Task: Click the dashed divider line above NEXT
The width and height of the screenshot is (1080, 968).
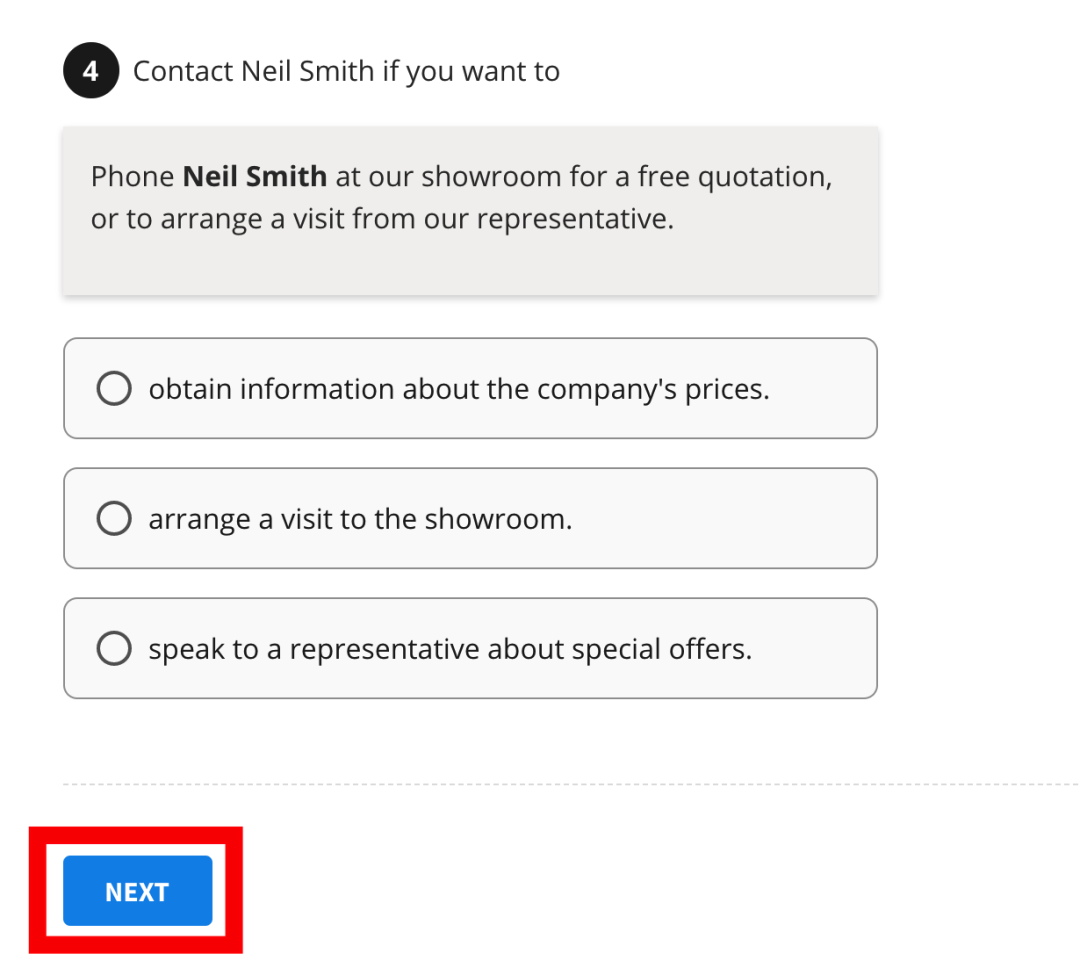Action: pos(570,785)
